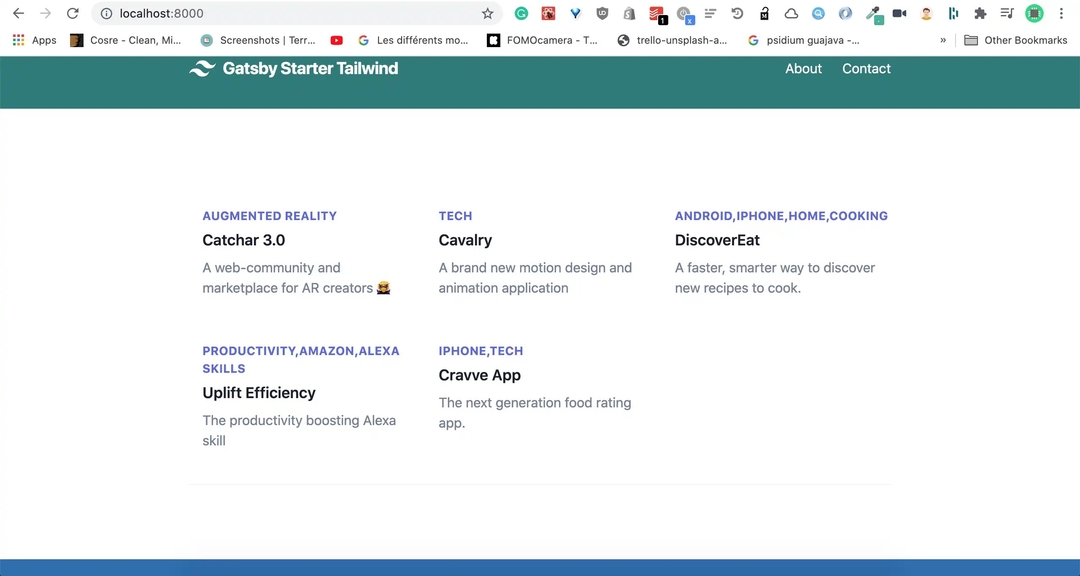Open the FOMOcamera bookmark
Screen dimensions: 1080x576
pos(543,40)
